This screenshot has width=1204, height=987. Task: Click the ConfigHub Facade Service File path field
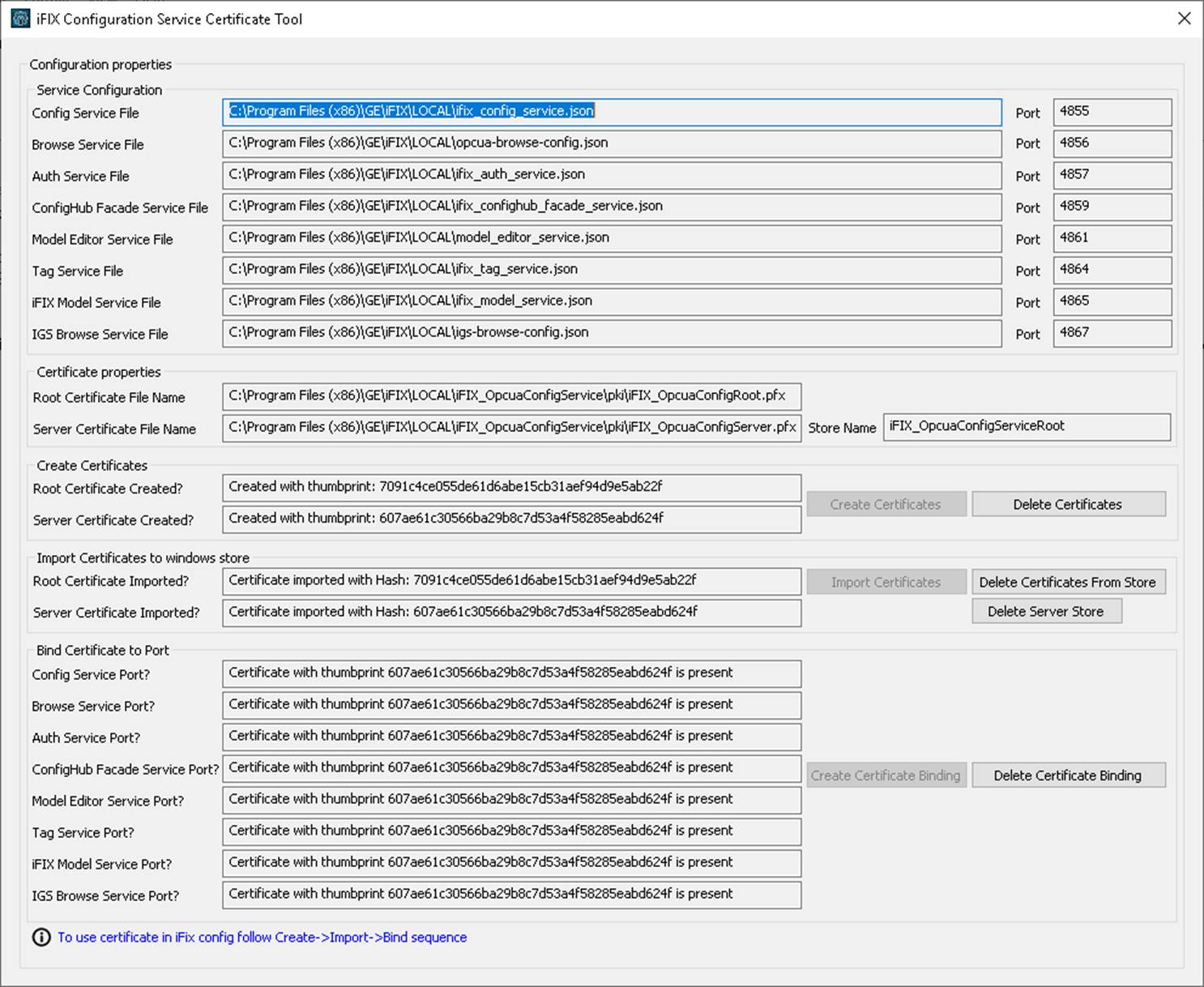tap(612, 207)
